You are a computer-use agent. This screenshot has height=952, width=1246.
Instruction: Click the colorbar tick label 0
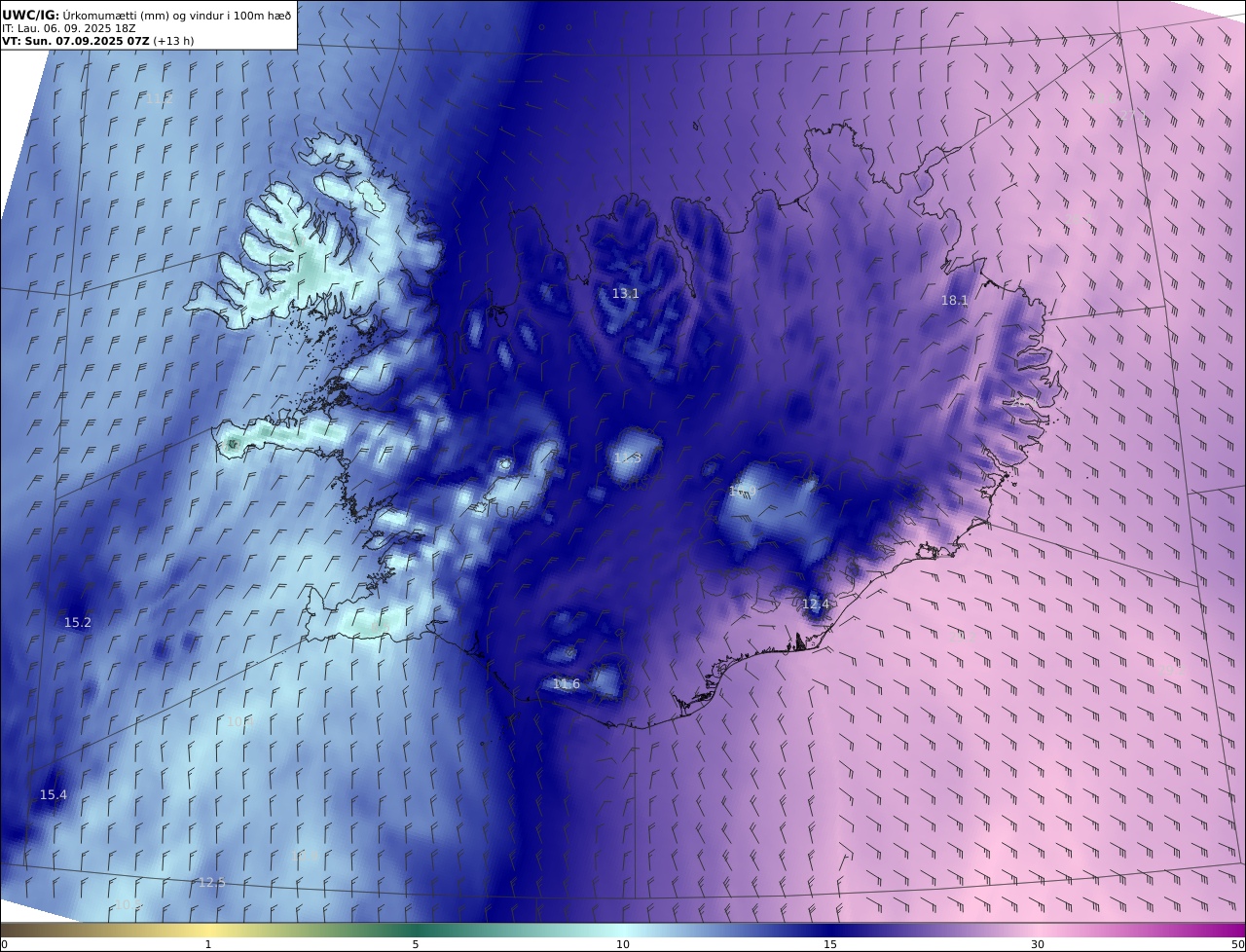(4, 944)
